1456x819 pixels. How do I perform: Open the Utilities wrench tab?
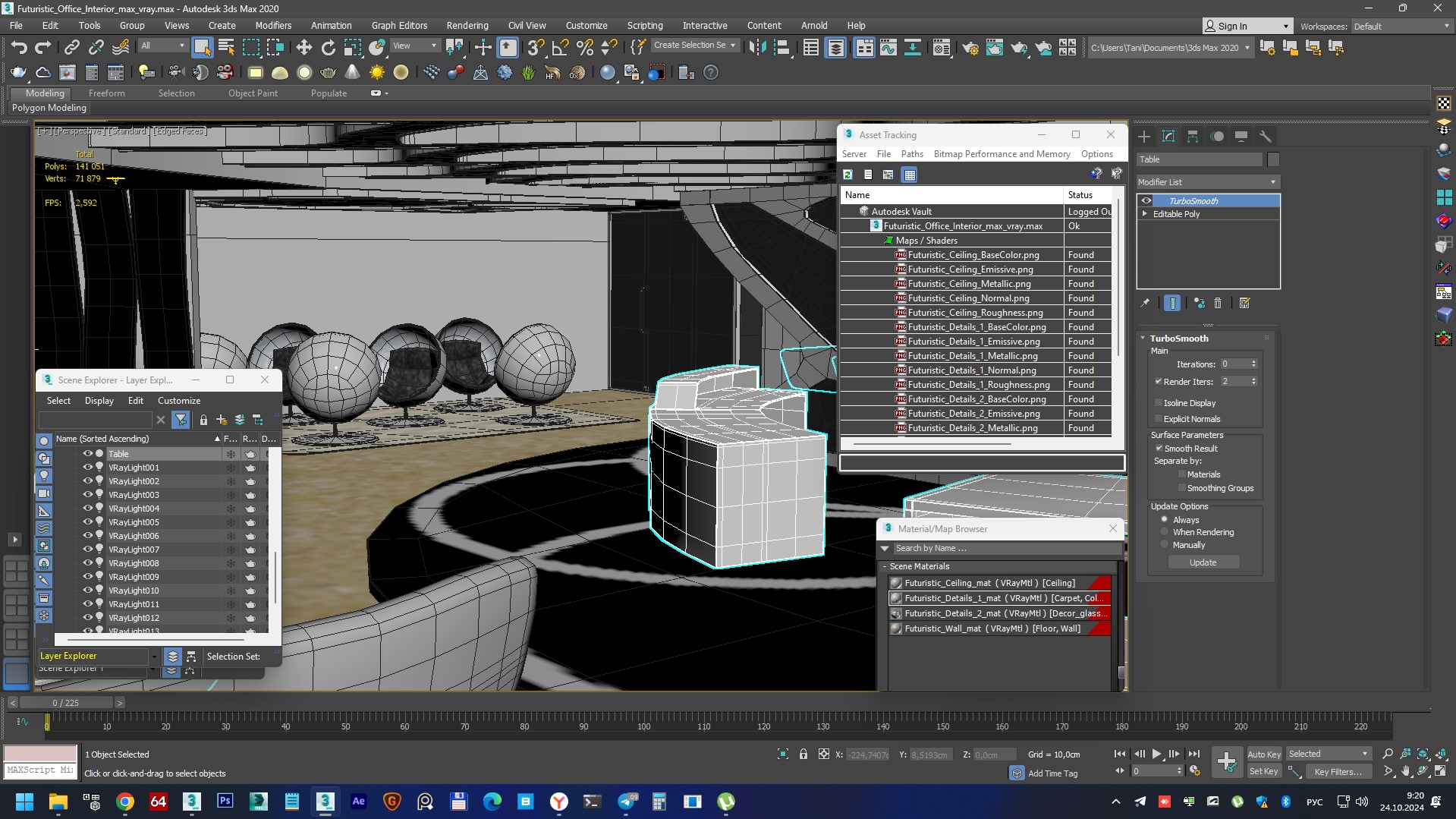pyautogui.click(x=1266, y=137)
